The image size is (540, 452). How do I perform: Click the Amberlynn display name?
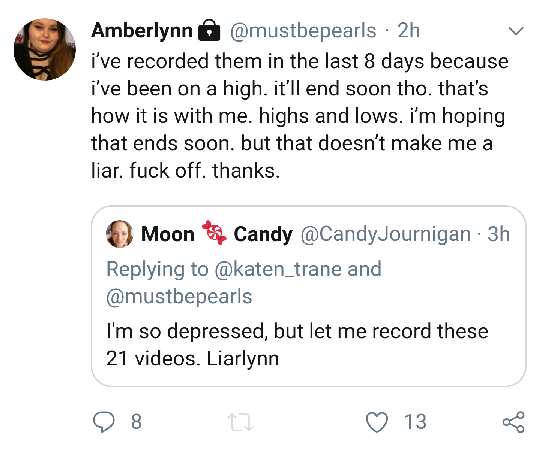(x=142, y=30)
